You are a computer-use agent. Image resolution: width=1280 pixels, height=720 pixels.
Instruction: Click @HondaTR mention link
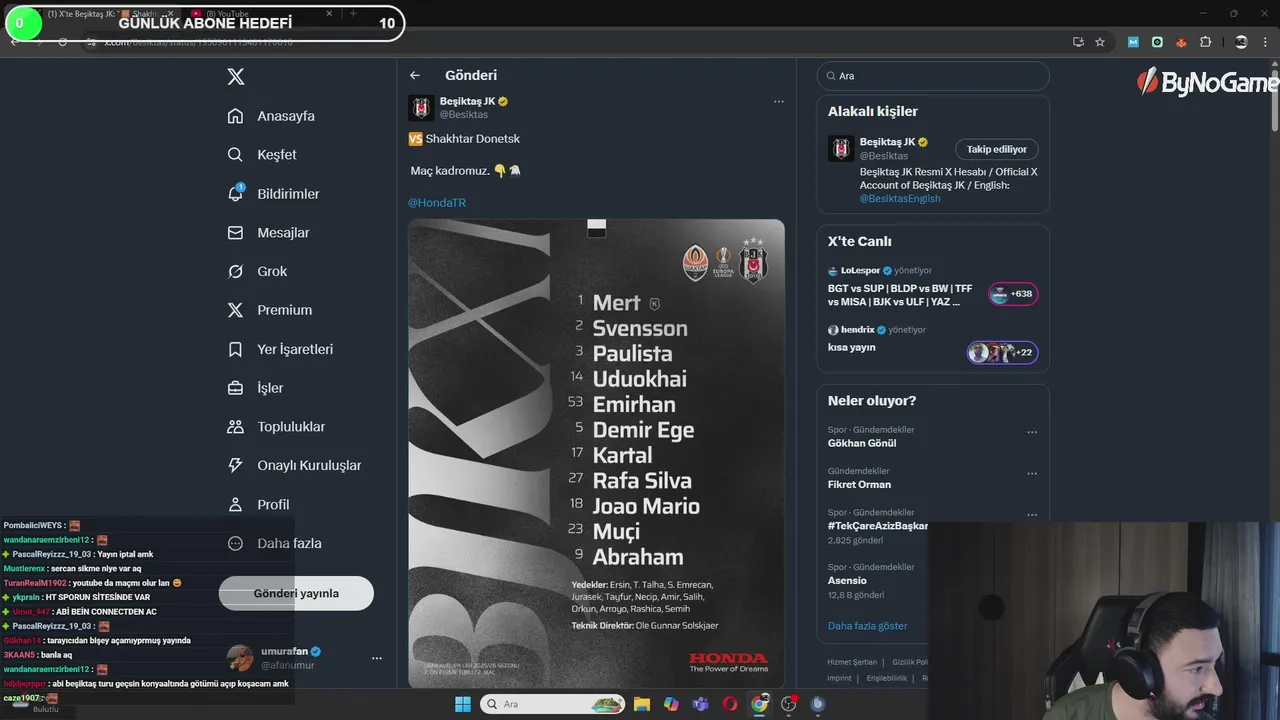(x=437, y=203)
